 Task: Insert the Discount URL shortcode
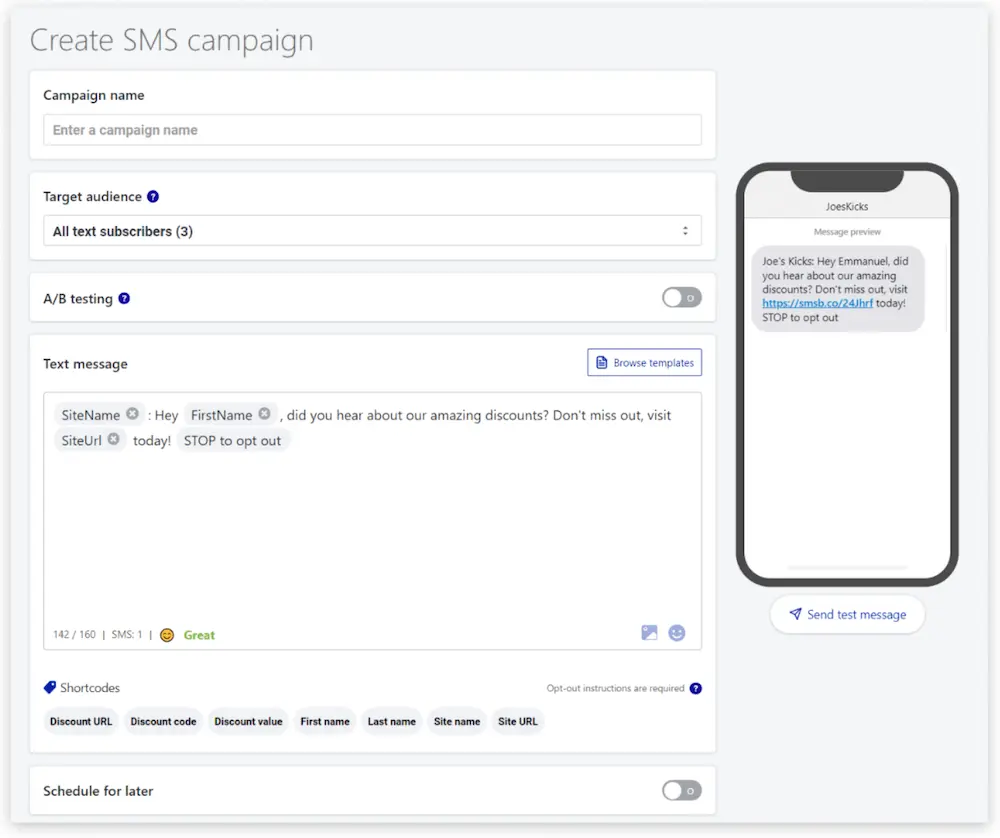tap(81, 722)
